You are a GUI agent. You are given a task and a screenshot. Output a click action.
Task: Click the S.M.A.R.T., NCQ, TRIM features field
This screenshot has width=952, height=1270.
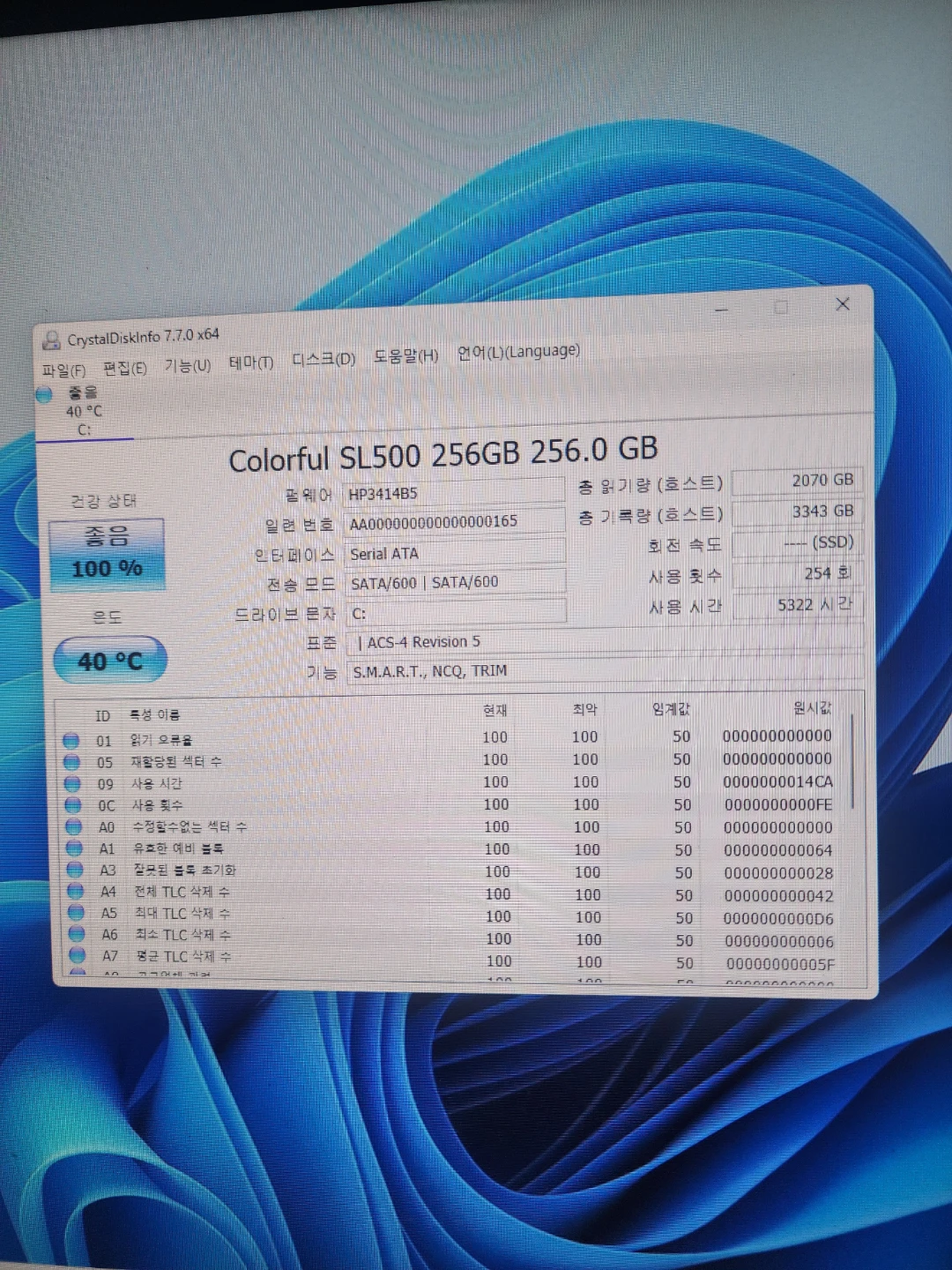click(x=605, y=670)
